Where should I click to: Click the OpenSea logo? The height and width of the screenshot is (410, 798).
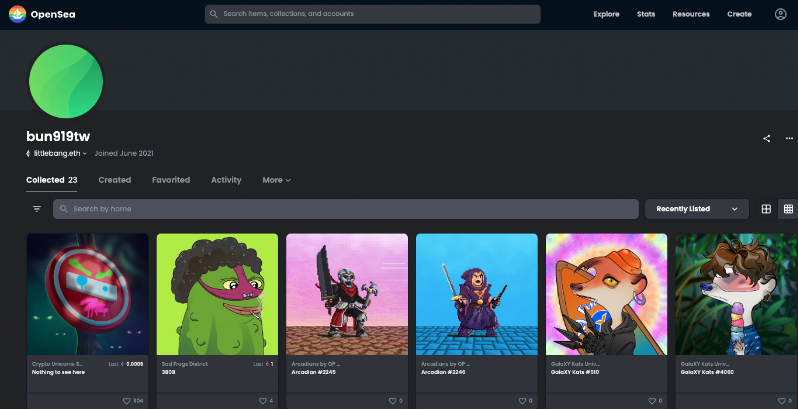click(x=42, y=14)
